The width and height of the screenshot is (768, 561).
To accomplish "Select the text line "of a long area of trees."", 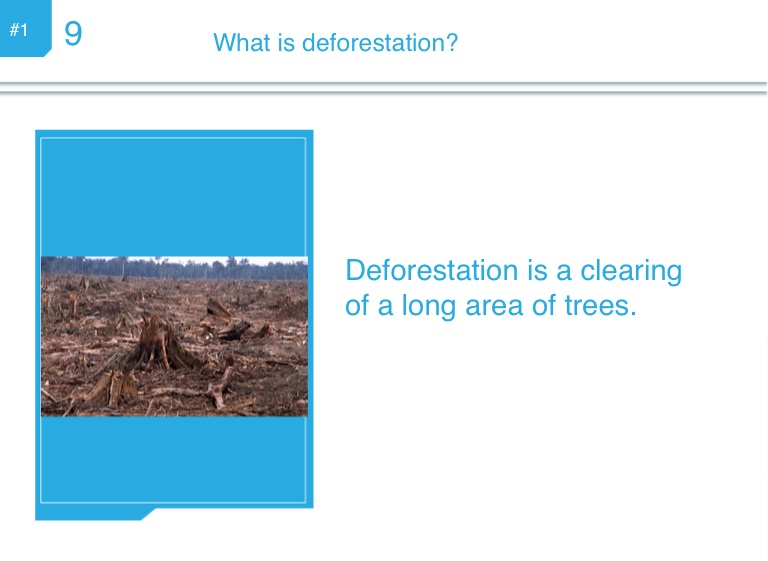I will (490, 306).
